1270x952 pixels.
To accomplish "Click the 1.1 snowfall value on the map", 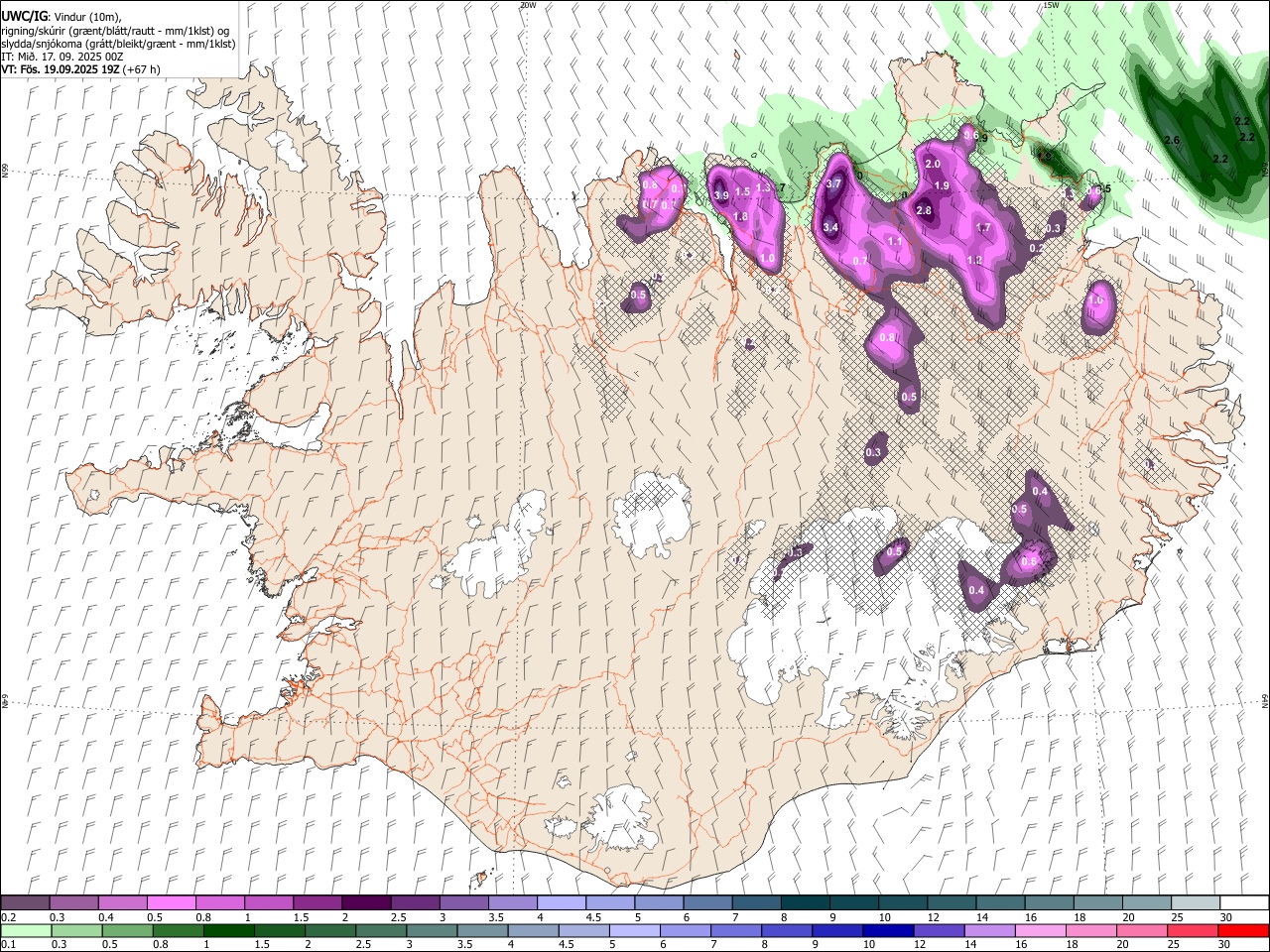I will [895, 241].
